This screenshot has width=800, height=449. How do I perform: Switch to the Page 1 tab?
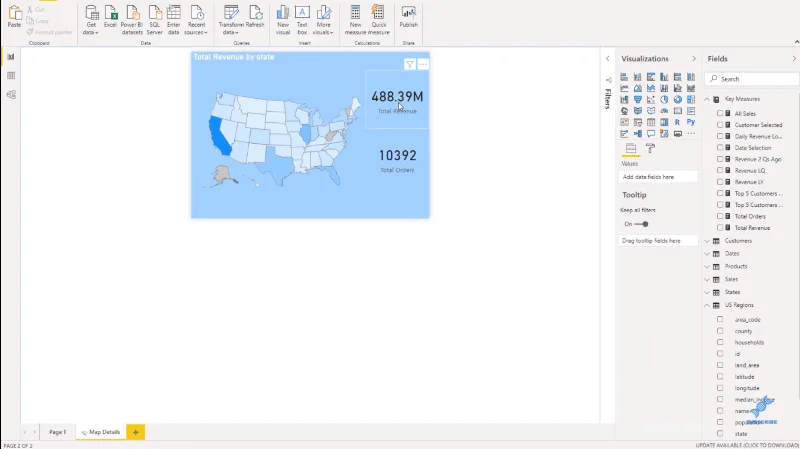coord(57,432)
